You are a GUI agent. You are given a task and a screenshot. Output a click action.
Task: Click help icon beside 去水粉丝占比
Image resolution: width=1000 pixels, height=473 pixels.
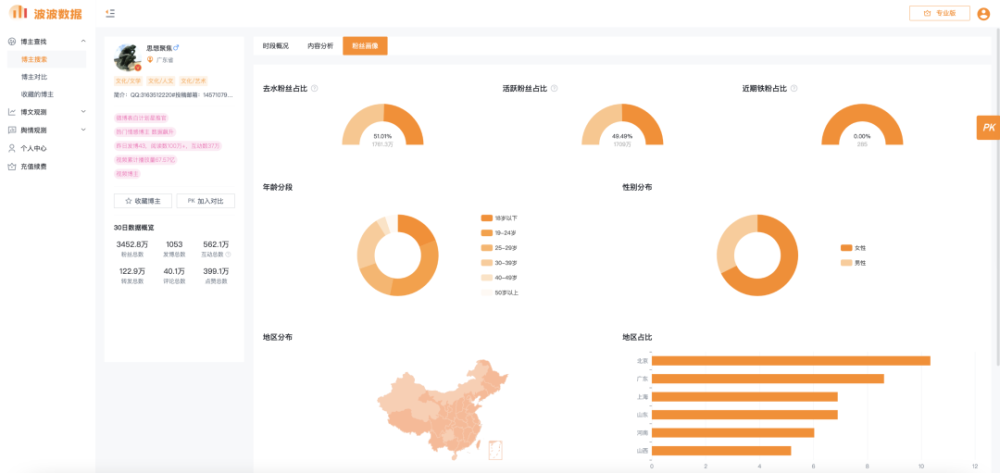(x=314, y=89)
